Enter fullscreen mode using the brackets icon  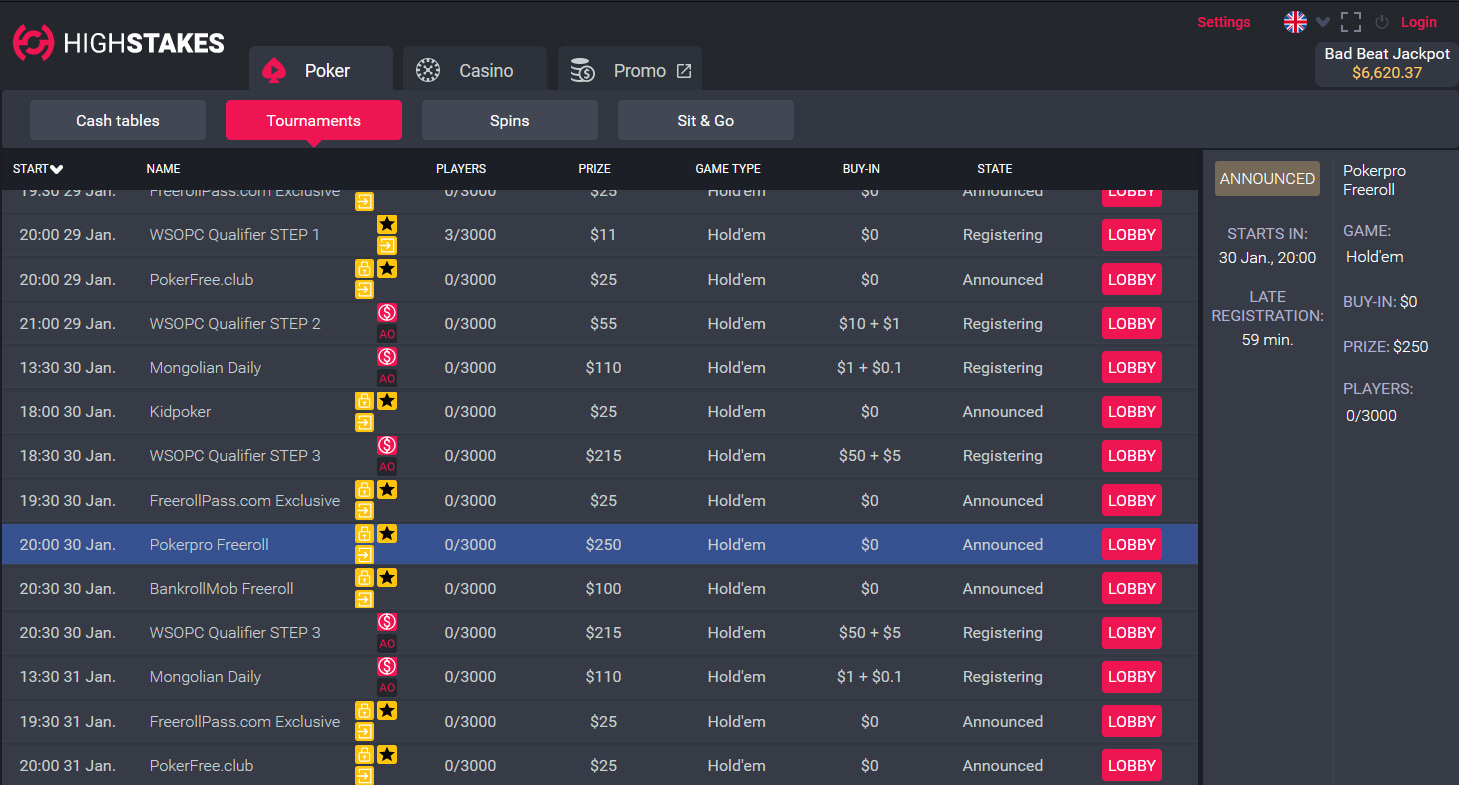point(1351,22)
